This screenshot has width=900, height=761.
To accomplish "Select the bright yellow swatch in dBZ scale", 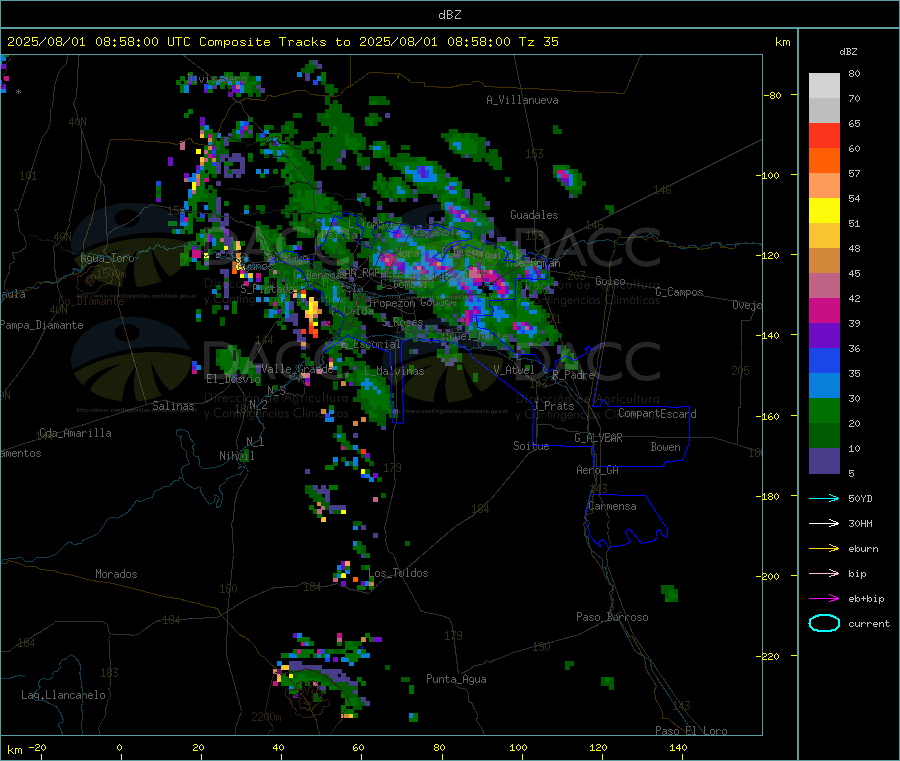I will [x=824, y=211].
